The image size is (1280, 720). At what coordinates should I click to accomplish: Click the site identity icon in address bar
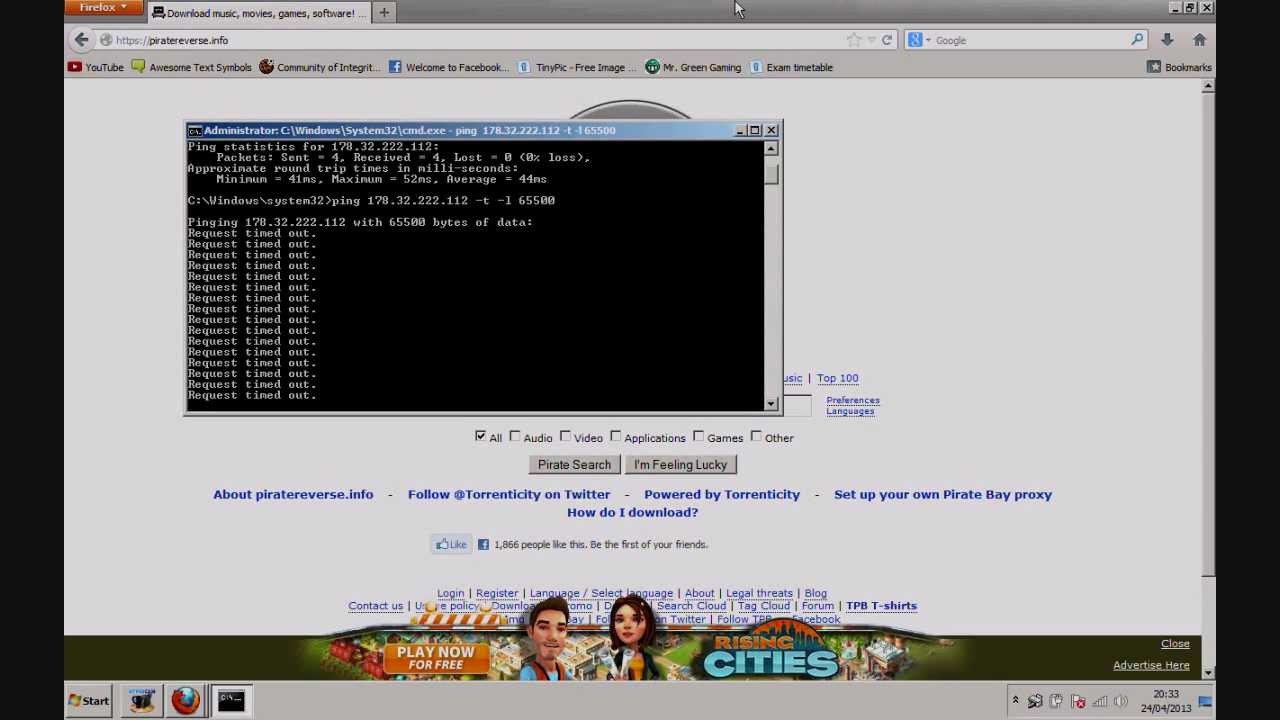(x=106, y=40)
